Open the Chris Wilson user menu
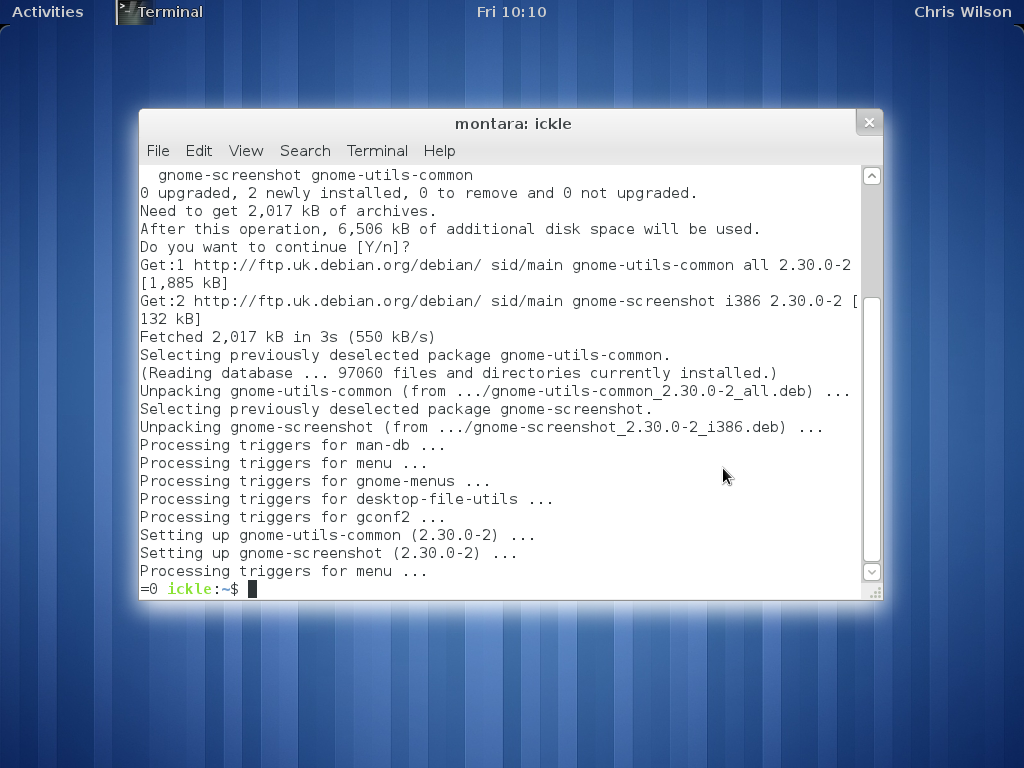This screenshot has width=1024, height=768. (962, 12)
